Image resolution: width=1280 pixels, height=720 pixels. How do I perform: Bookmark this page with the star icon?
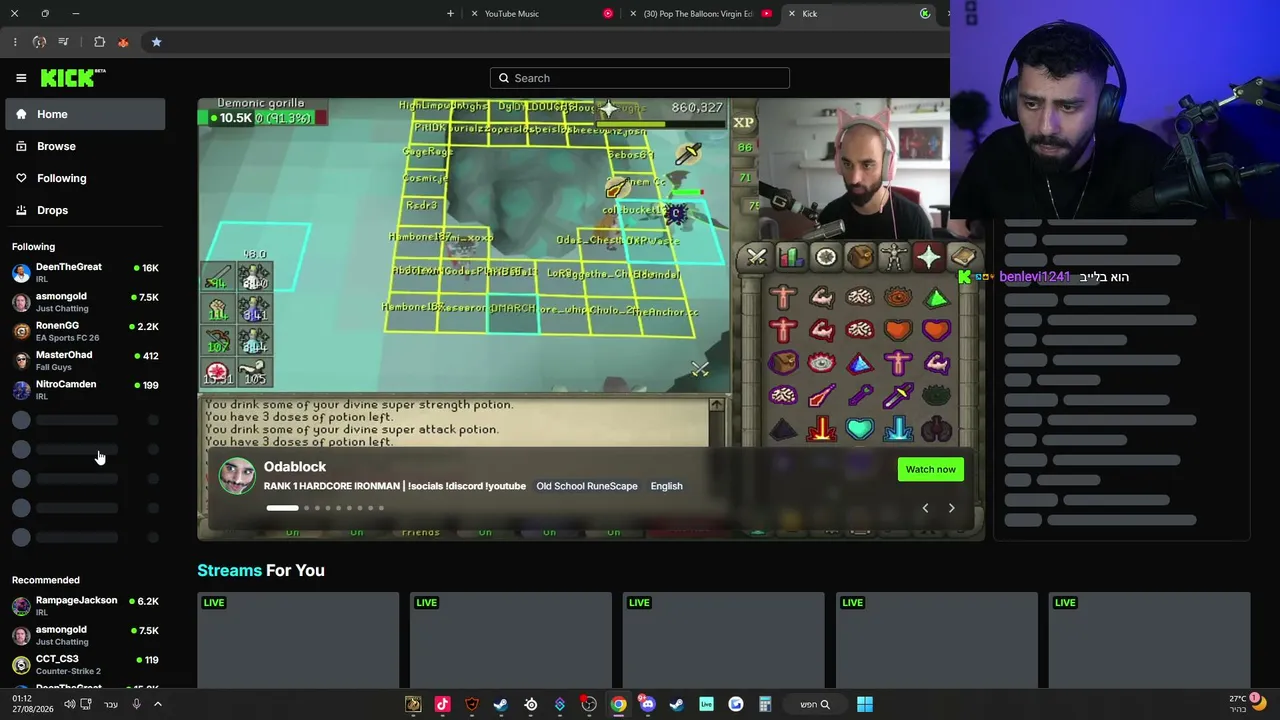(x=156, y=42)
